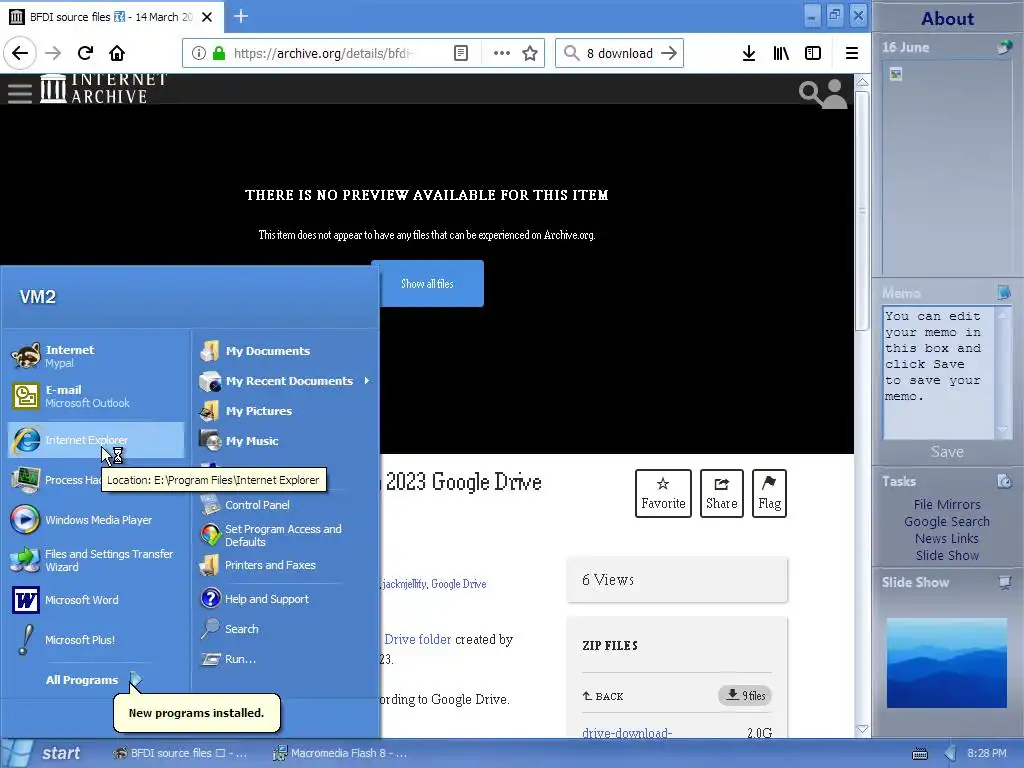Click the BACK link under ZIP FILES
The image size is (1024, 768).
click(603, 696)
